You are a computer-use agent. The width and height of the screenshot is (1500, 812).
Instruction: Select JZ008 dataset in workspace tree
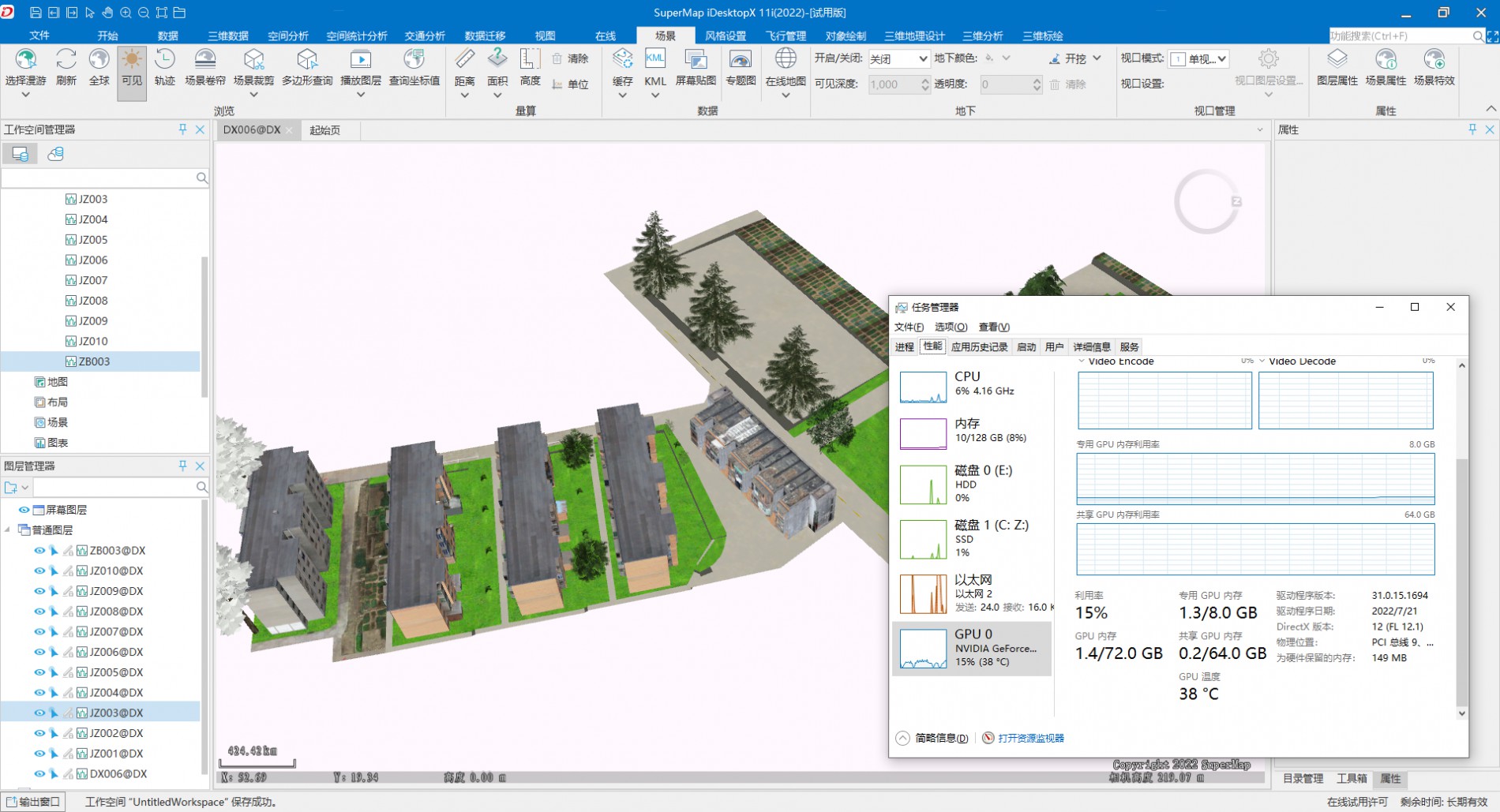click(92, 301)
